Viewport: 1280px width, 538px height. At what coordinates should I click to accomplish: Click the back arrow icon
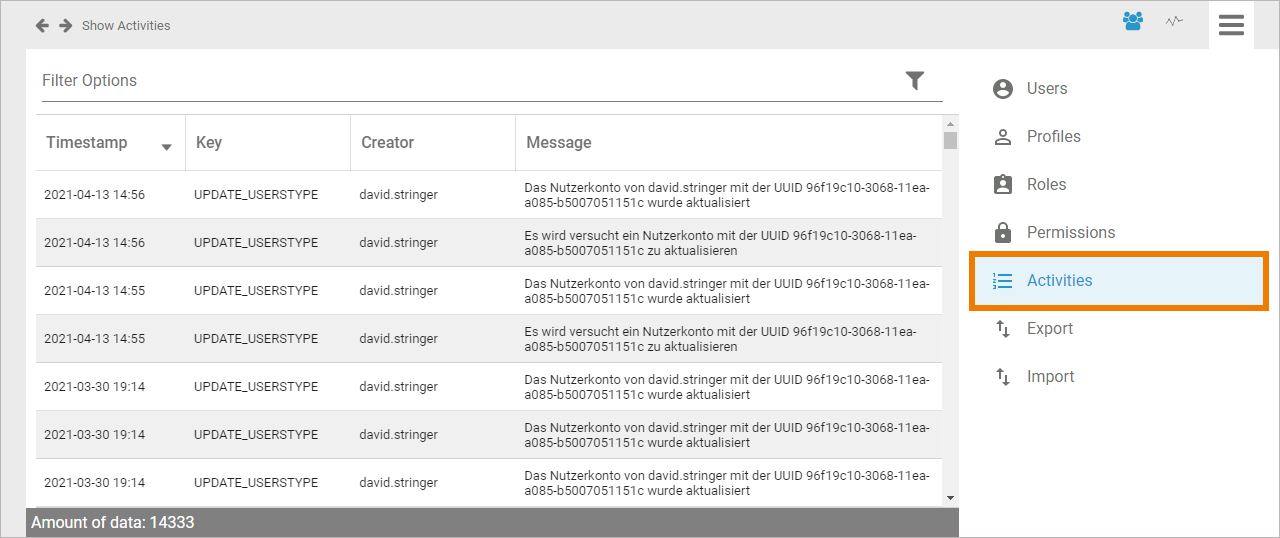[42, 25]
